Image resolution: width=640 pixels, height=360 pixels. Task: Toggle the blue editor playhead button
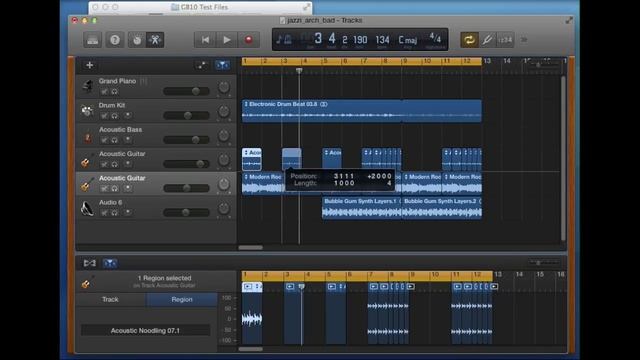pyautogui.click(x=110, y=263)
